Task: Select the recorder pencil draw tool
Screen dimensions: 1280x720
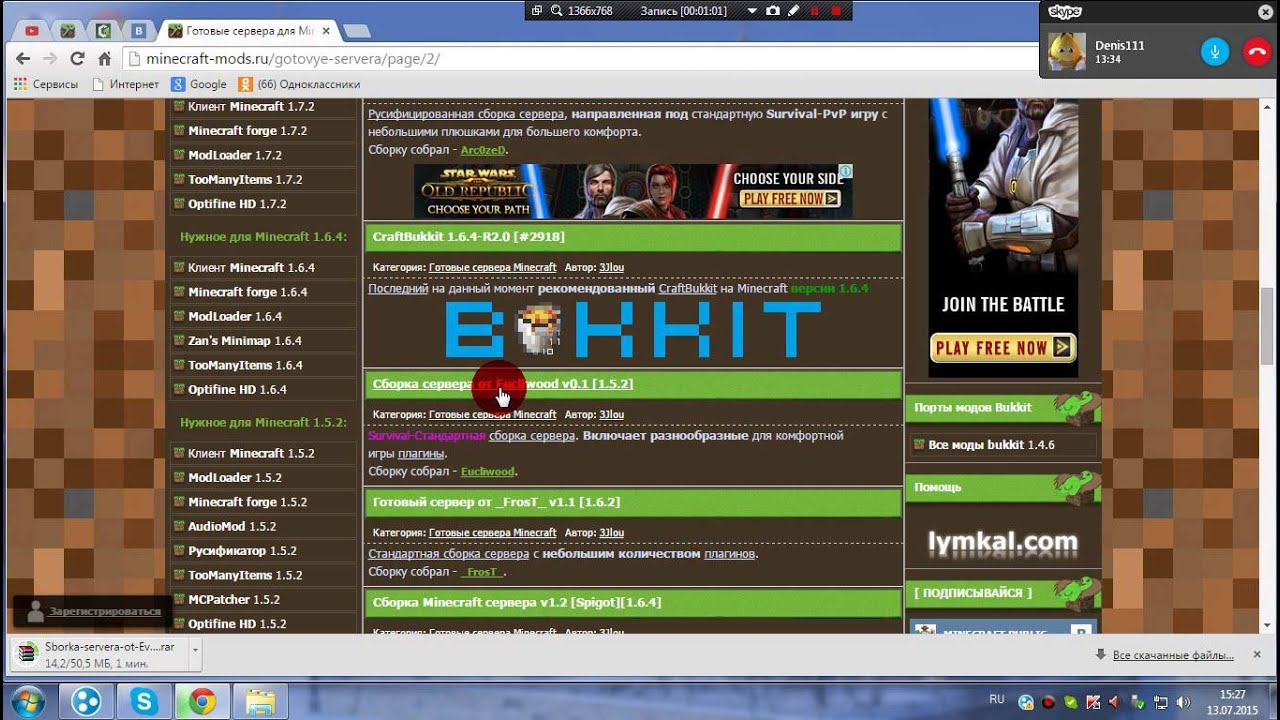Action: [794, 10]
